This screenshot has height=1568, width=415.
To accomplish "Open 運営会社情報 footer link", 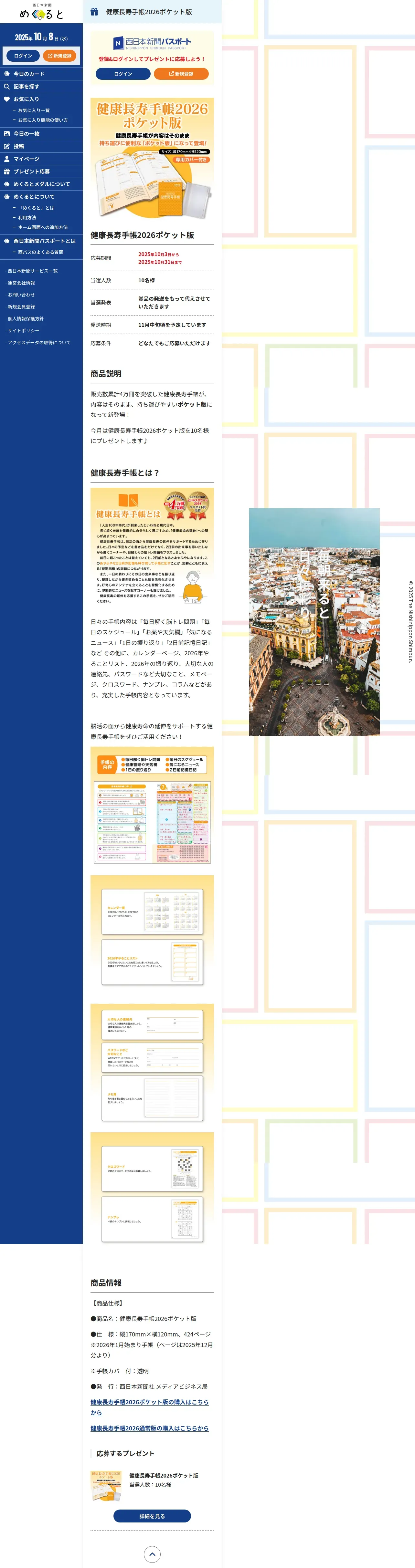I will pyautogui.click(x=21, y=283).
